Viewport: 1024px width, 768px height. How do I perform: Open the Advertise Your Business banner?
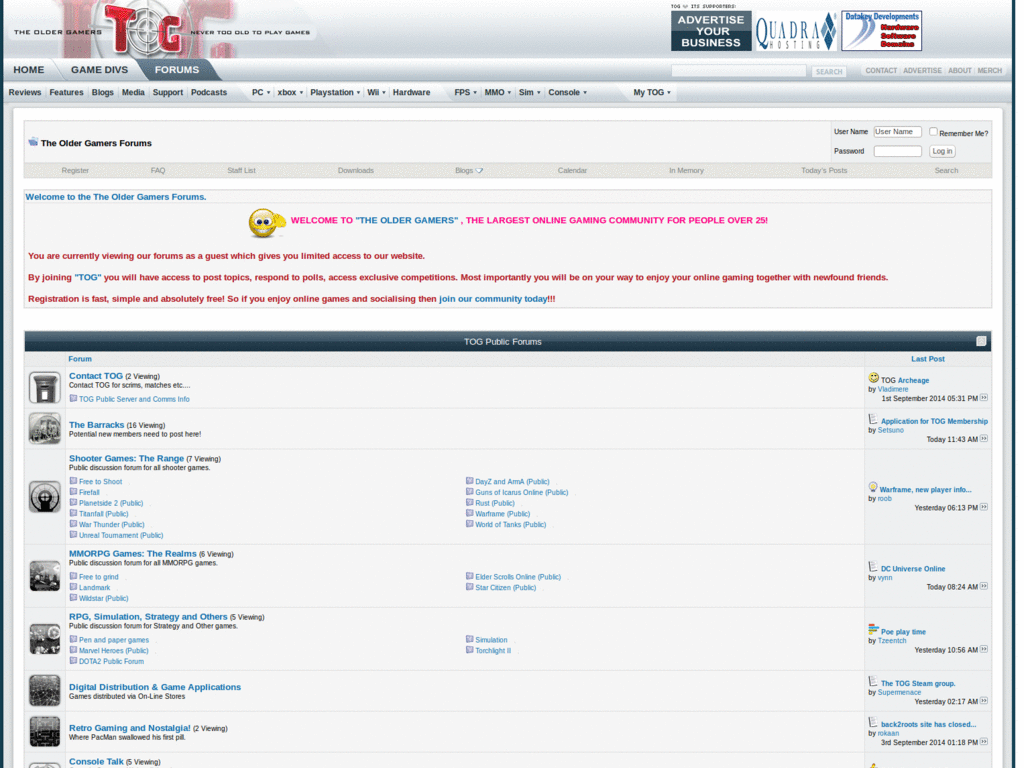(711, 31)
